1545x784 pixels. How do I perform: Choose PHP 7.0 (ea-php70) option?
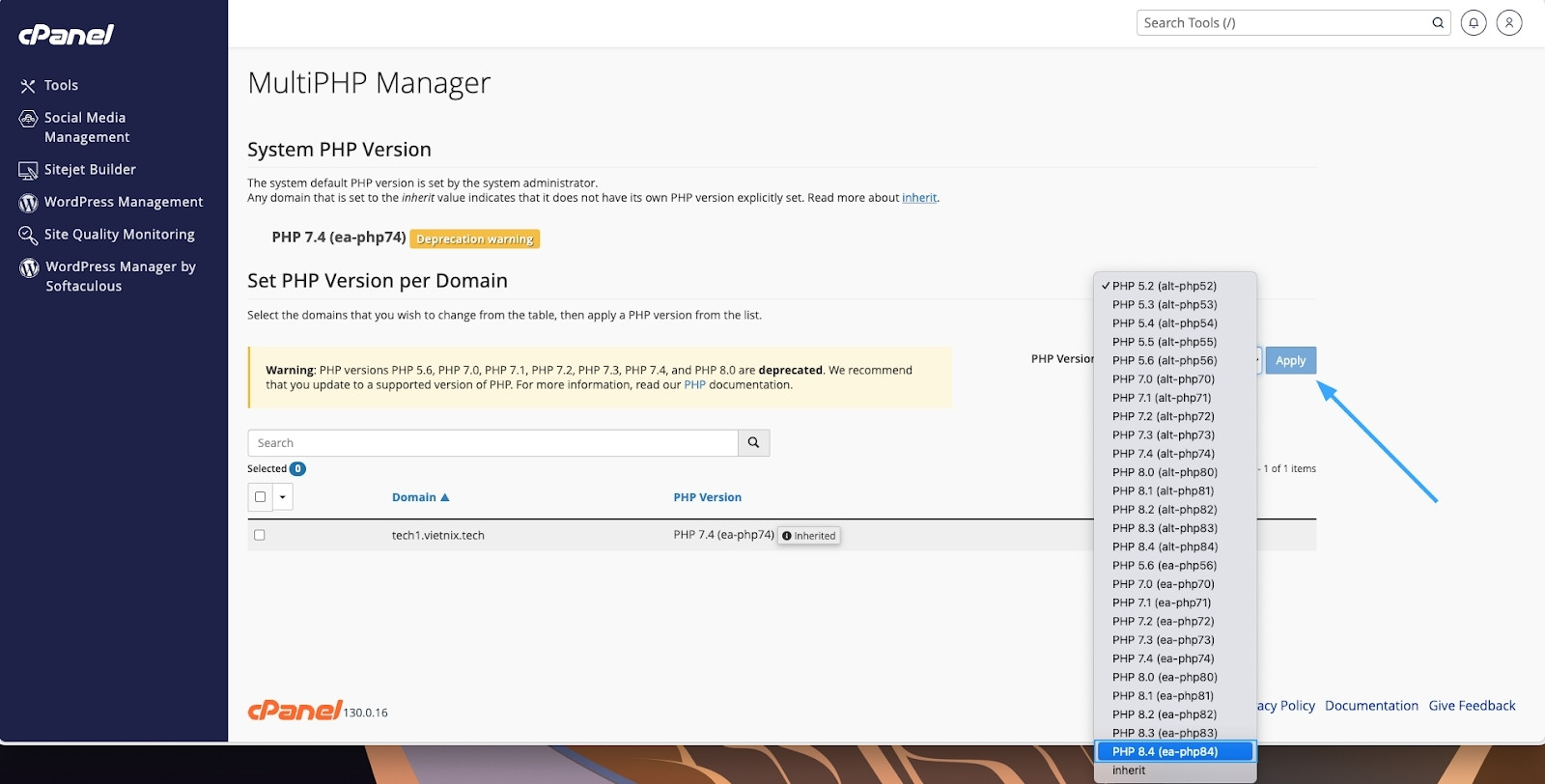click(x=1175, y=584)
